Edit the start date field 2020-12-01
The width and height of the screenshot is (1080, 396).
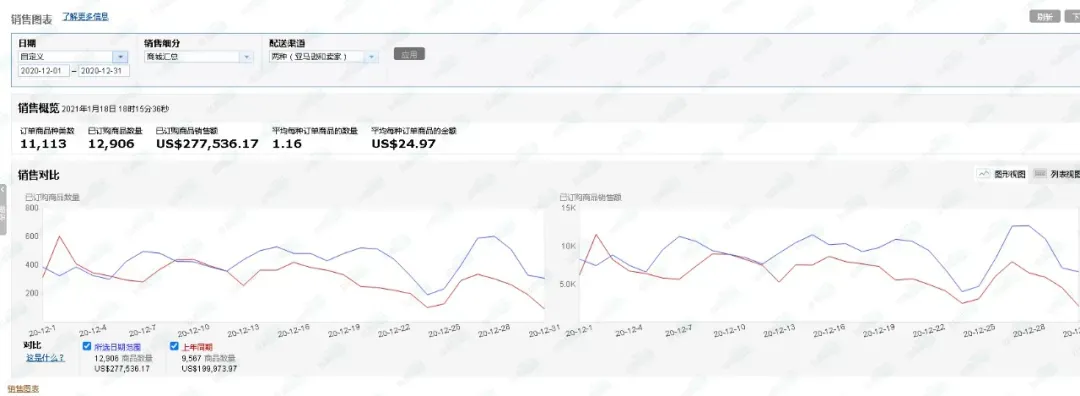[x=44, y=71]
